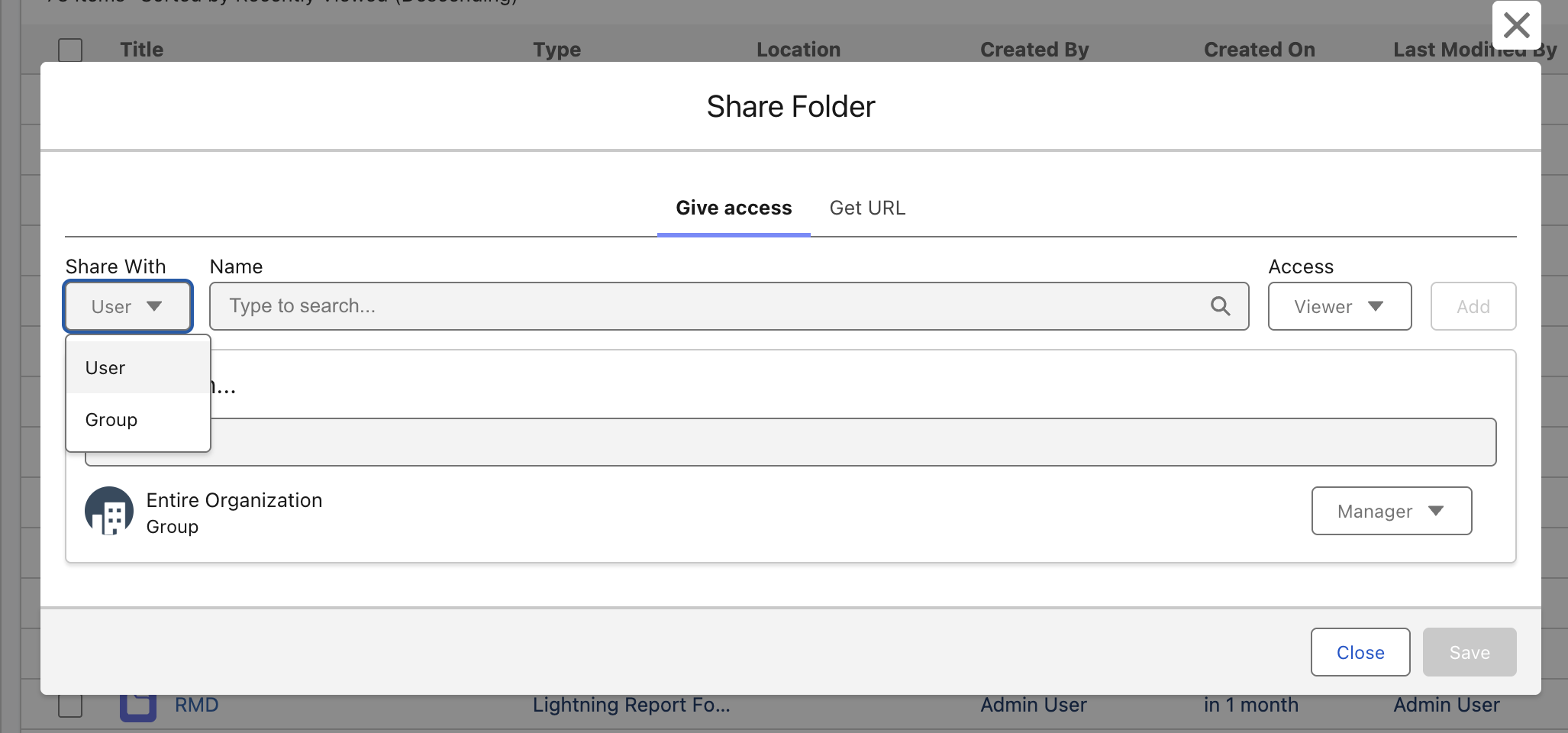1568x733 pixels.
Task: Click the Name search input field
Action: tap(729, 306)
